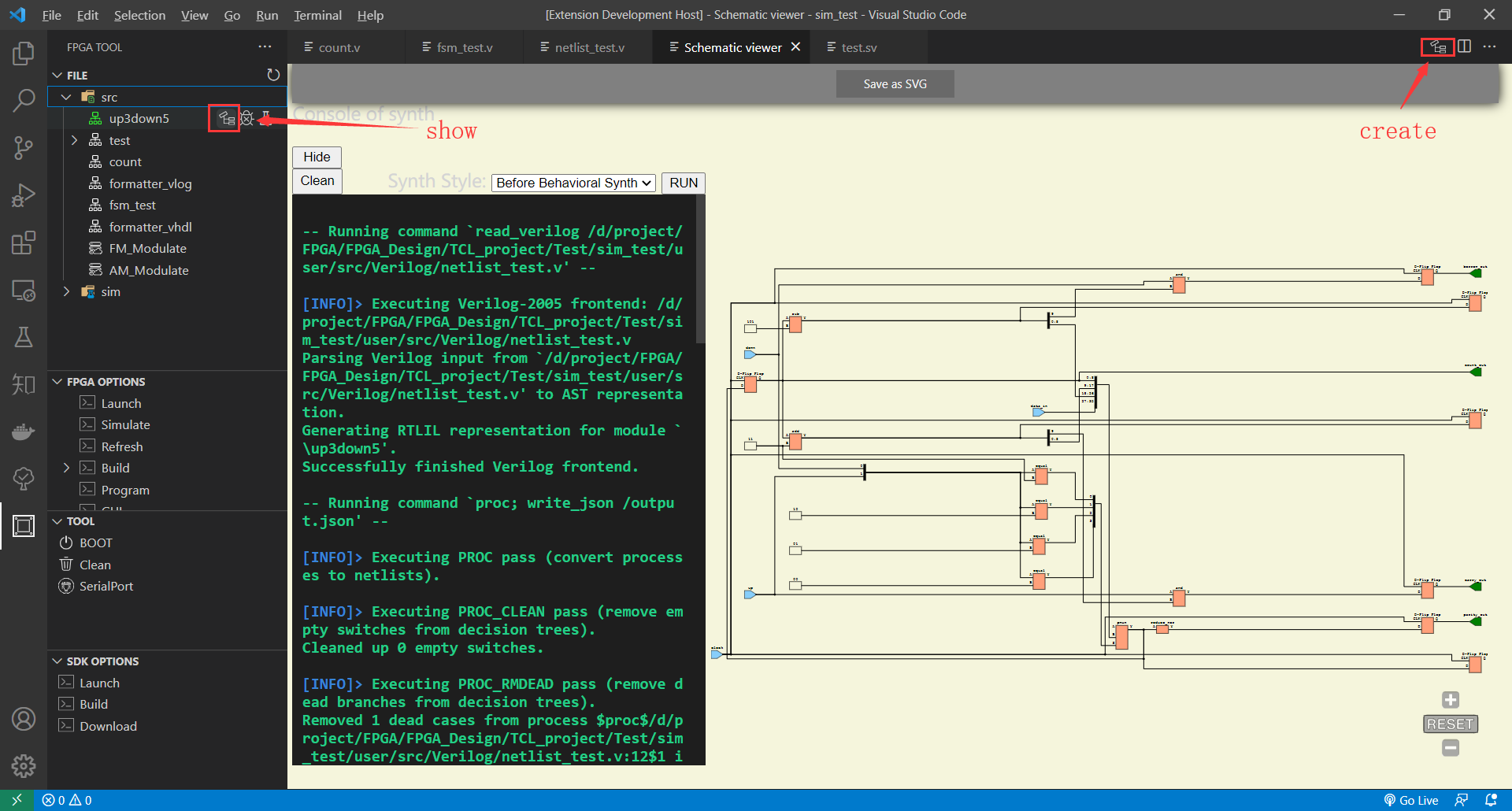The height and width of the screenshot is (811, 1512).
Task: Collapse the FILE section
Action: 57,76
